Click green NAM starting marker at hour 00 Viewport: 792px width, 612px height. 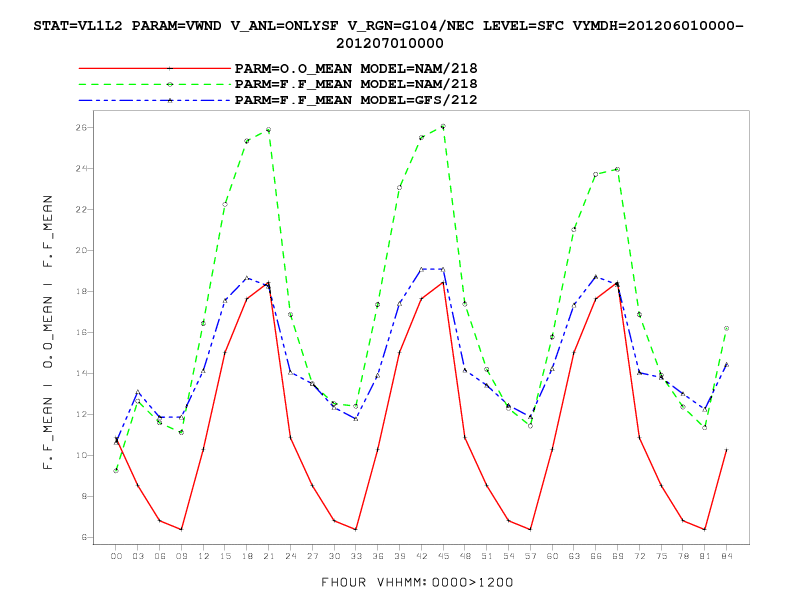(116, 471)
